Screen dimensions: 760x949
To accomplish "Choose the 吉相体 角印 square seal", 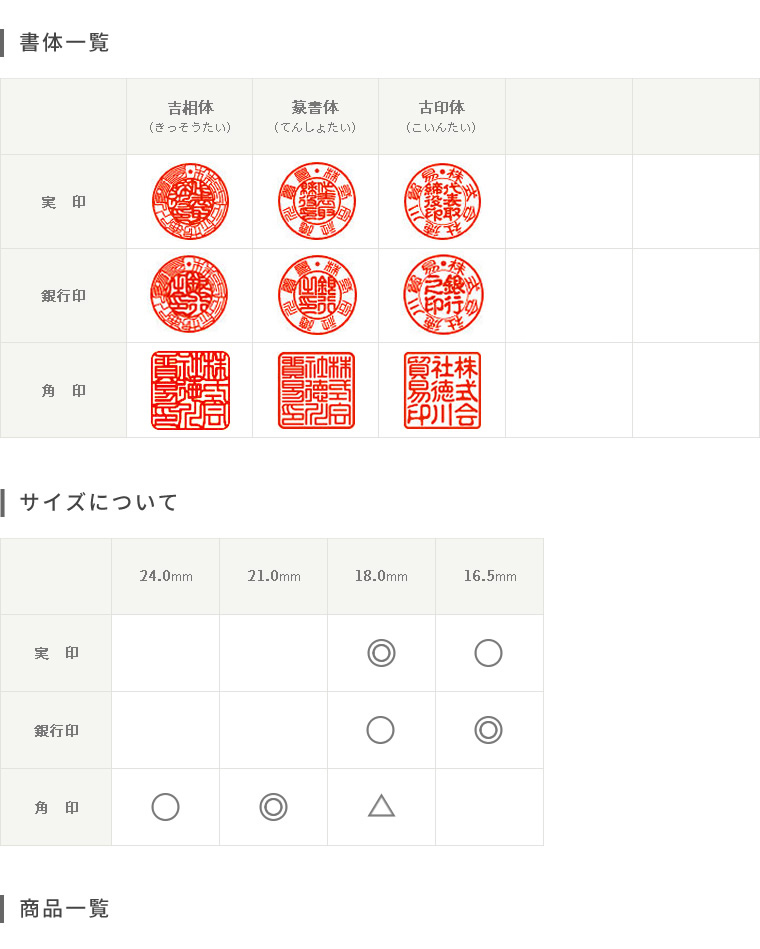I will 191,390.
